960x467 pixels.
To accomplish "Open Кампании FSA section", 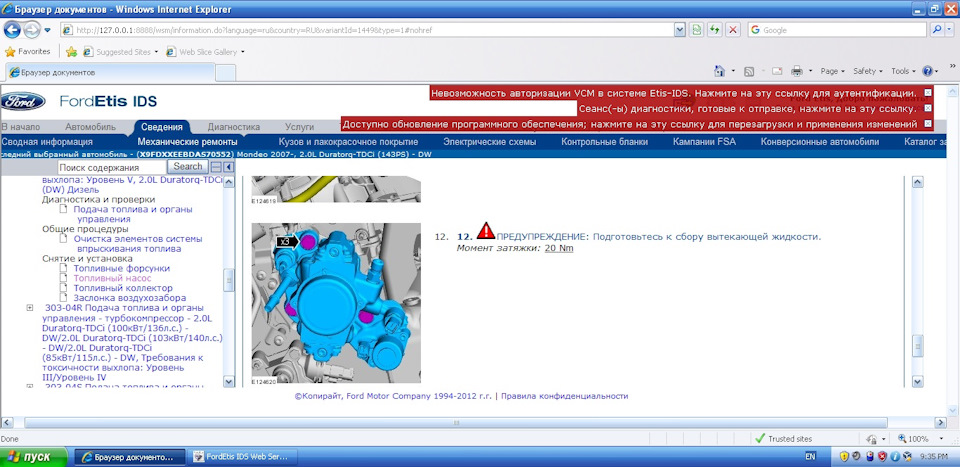I will click(705, 142).
